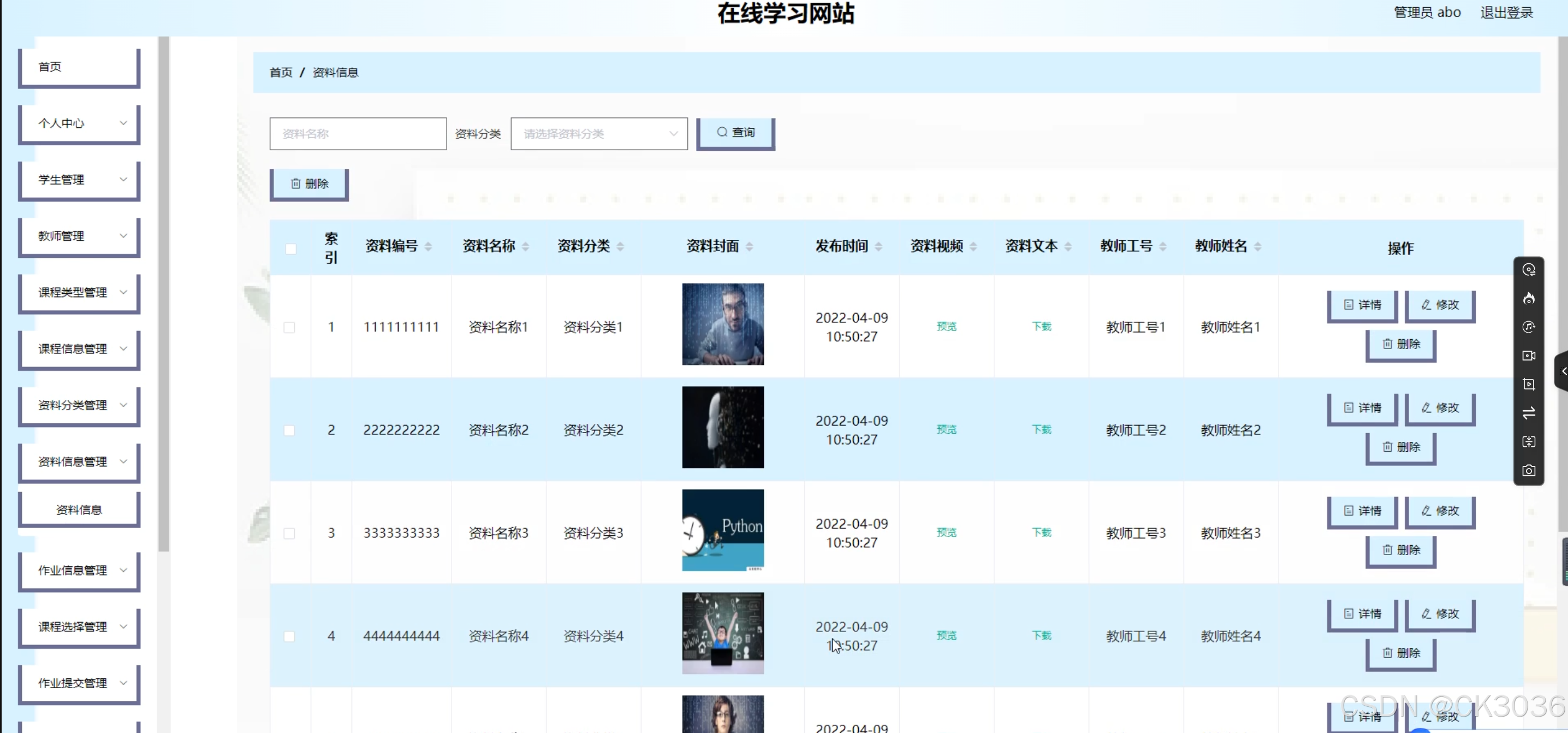1568x733 pixels.
Task: Collapse the floating toolbar with the arrow tab
Action: pyautogui.click(x=1563, y=371)
